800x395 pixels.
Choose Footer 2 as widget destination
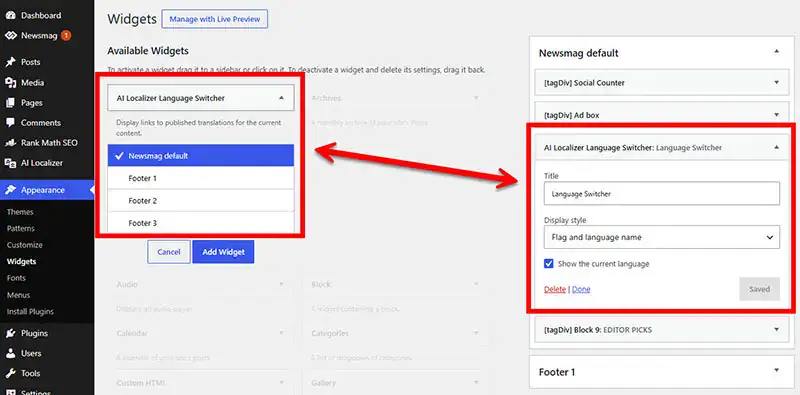[201, 201]
